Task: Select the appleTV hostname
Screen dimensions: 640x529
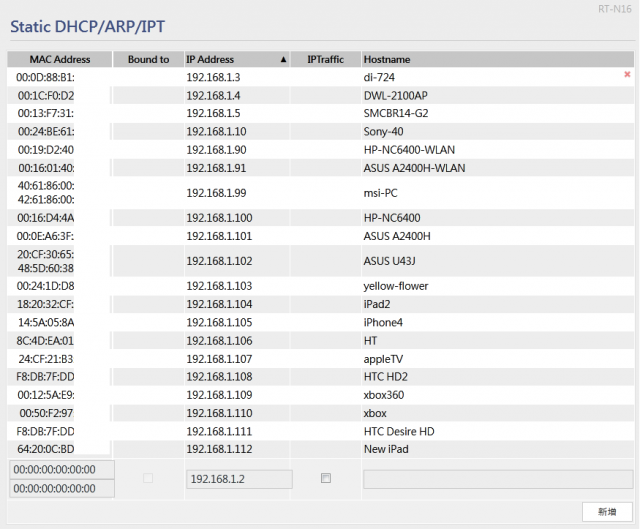Action: [383, 359]
